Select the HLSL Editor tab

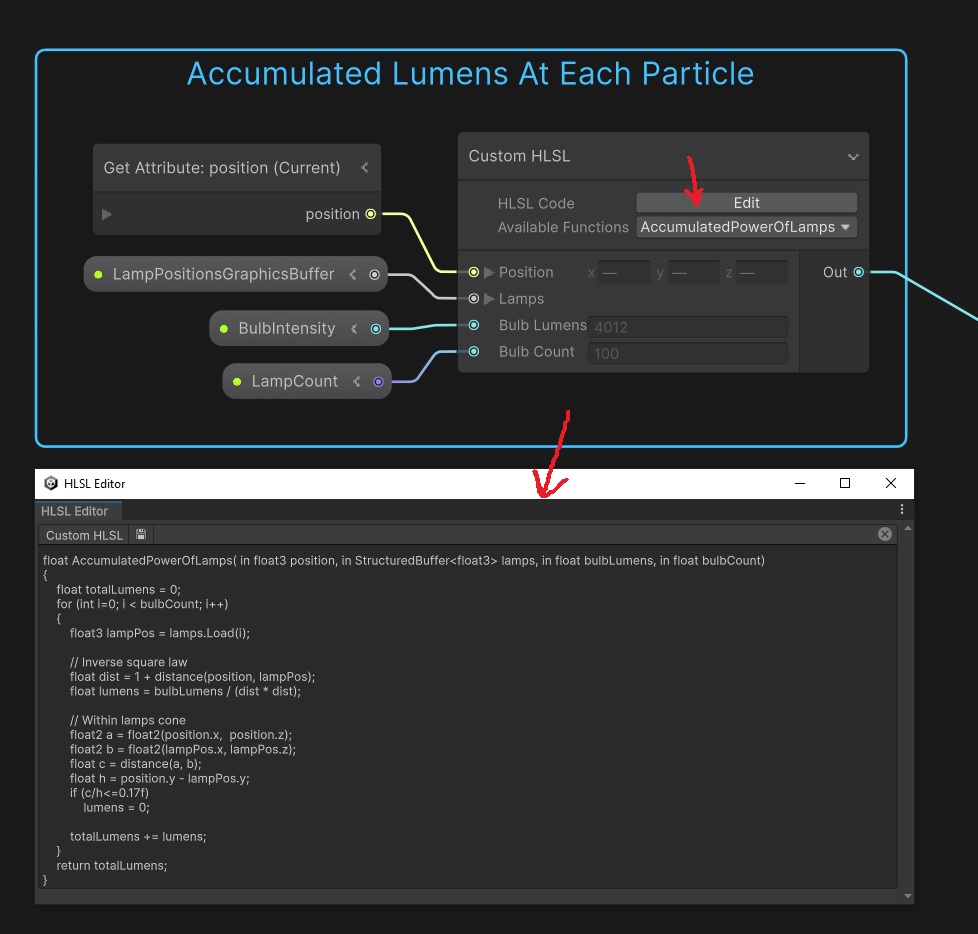(x=75, y=511)
